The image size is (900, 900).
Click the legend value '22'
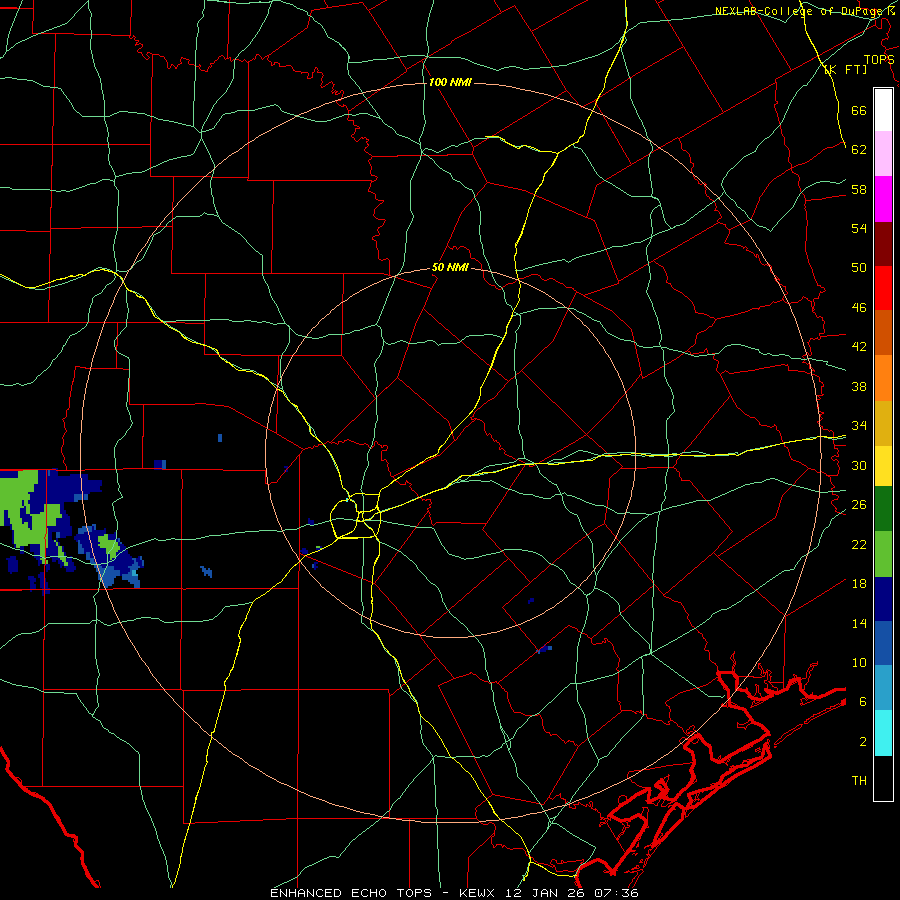tap(859, 545)
